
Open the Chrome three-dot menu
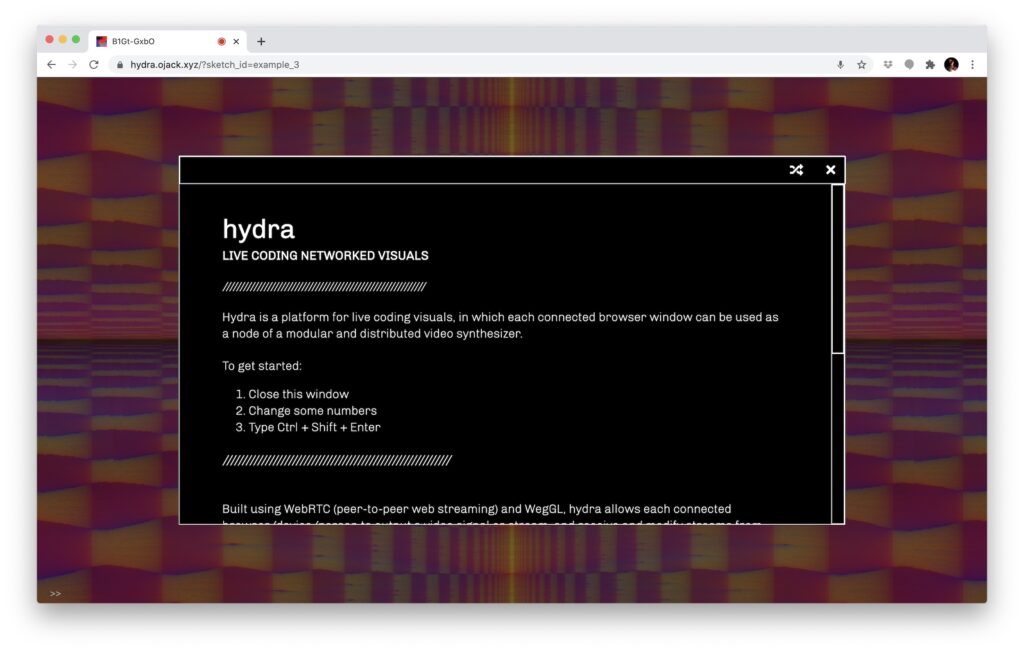click(x=973, y=63)
